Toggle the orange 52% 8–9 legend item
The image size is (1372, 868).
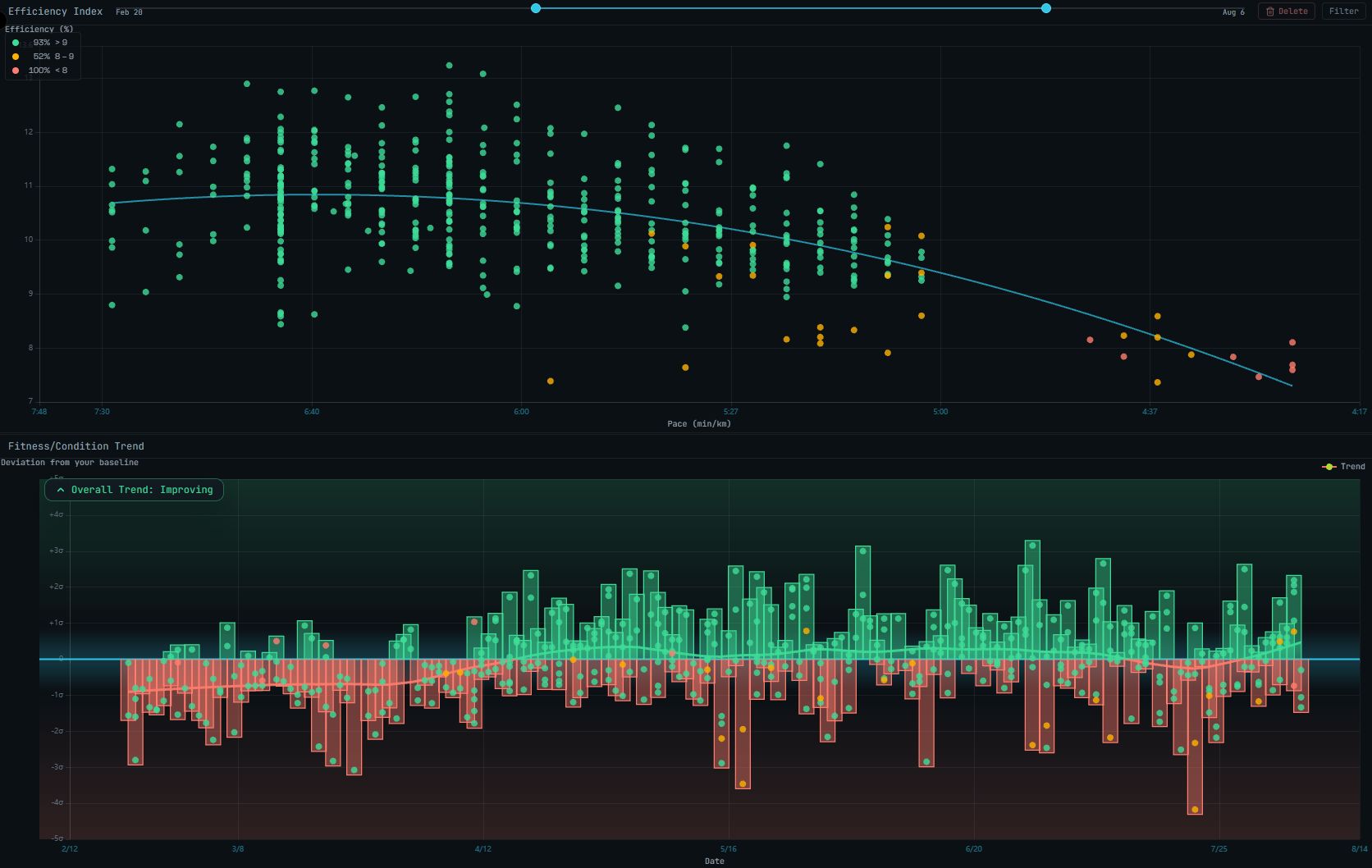43,57
